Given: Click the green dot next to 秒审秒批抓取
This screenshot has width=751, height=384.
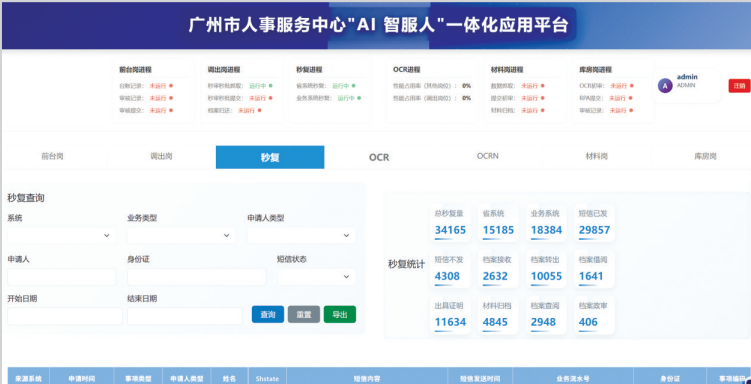Looking at the screenshot, I should click(x=270, y=86).
